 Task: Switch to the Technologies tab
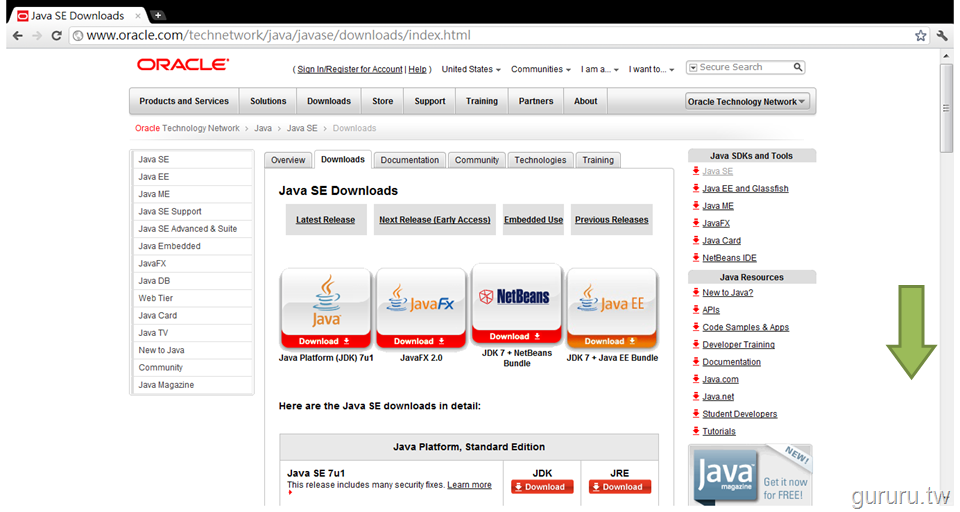point(540,160)
